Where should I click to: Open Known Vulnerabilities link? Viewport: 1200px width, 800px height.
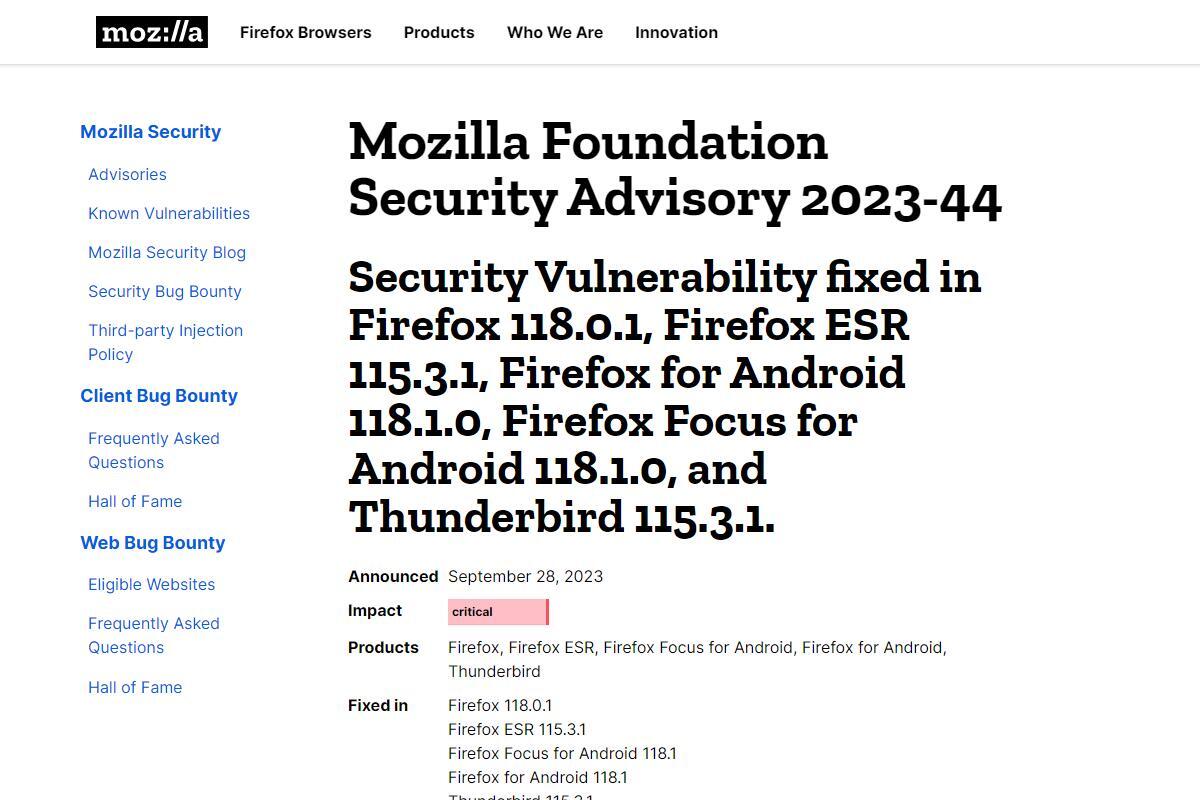pyautogui.click(x=169, y=213)
